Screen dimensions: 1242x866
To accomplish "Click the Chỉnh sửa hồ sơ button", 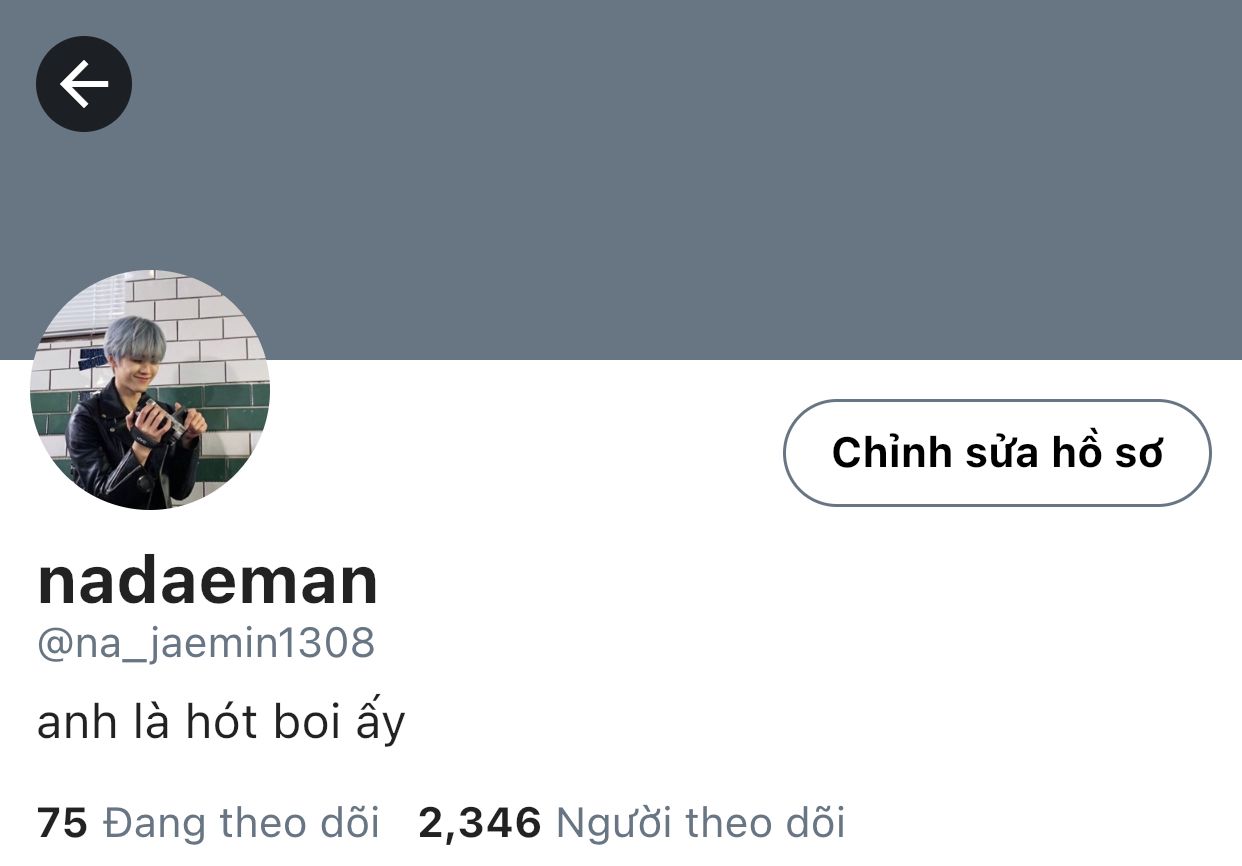I will (x=997, y=453).
